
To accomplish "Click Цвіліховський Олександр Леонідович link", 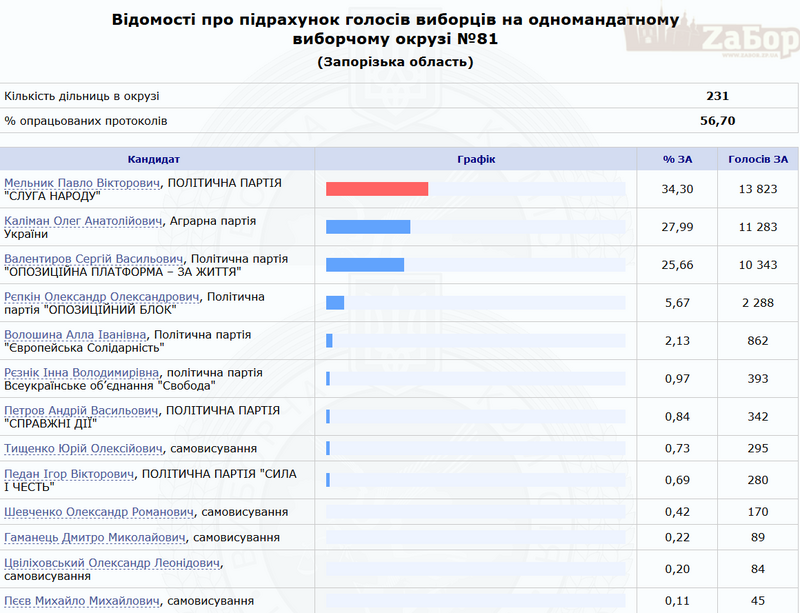I will tap(111, 564).
